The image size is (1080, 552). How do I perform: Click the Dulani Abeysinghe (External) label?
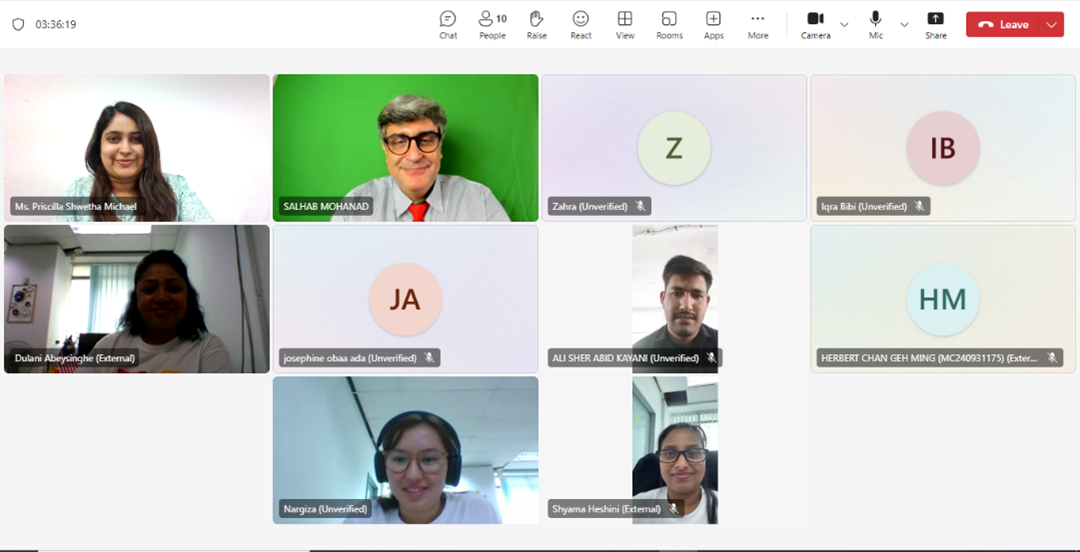pos(75,358)
